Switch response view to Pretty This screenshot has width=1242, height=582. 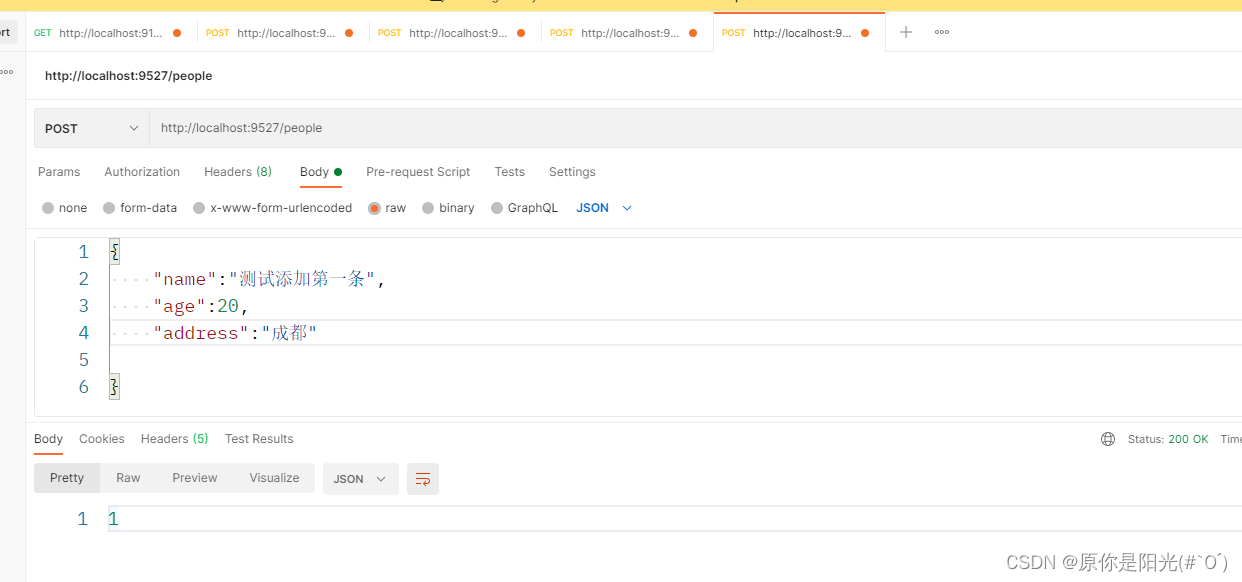coord(67,478)
